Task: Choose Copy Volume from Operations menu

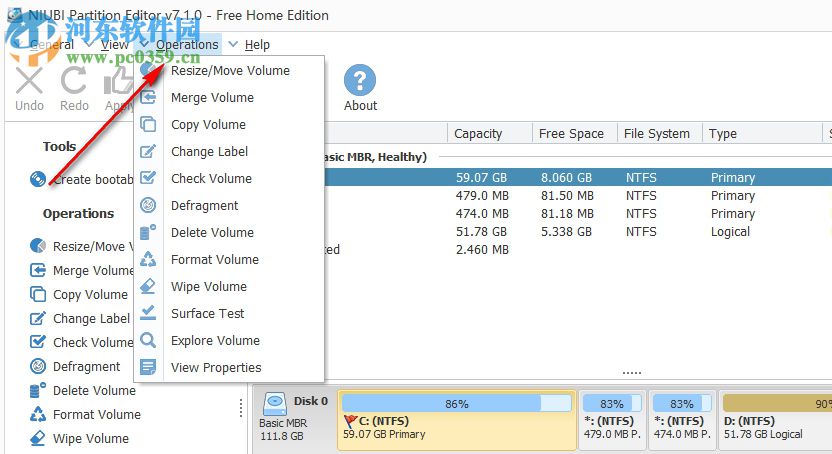Action: [x=208, y=125]
